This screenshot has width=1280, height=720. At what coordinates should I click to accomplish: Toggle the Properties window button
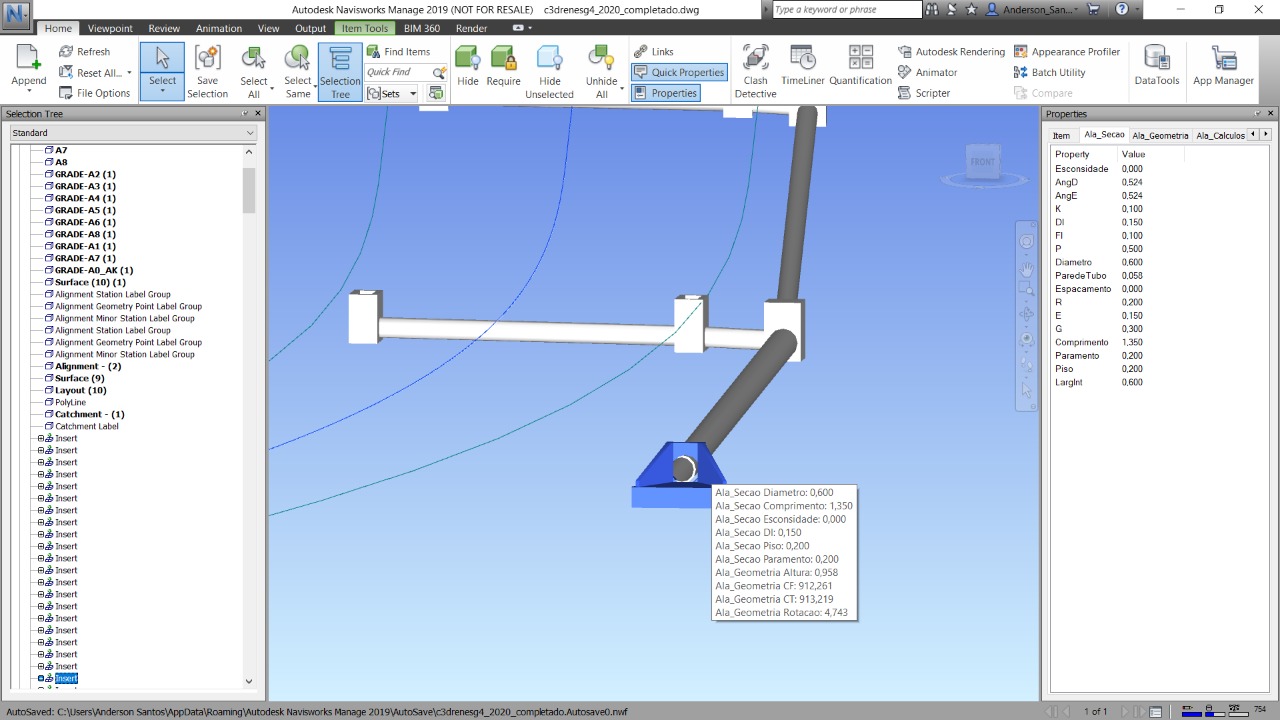click(x=665, y=93)
